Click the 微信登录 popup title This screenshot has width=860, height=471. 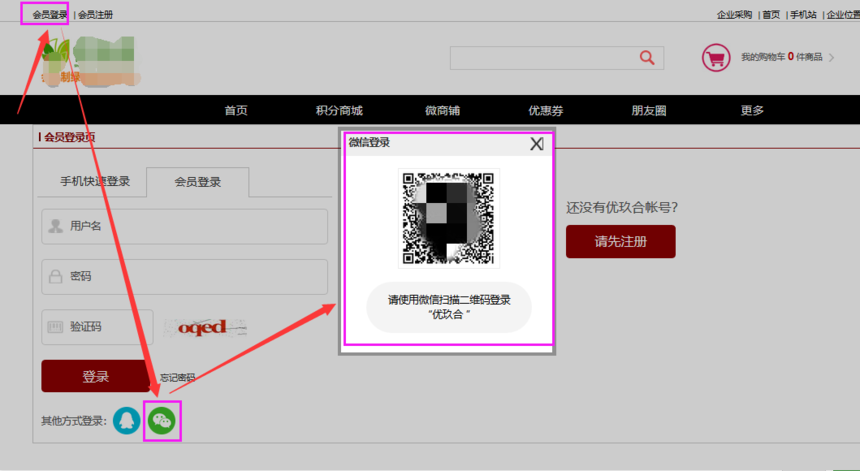(369, 143)
